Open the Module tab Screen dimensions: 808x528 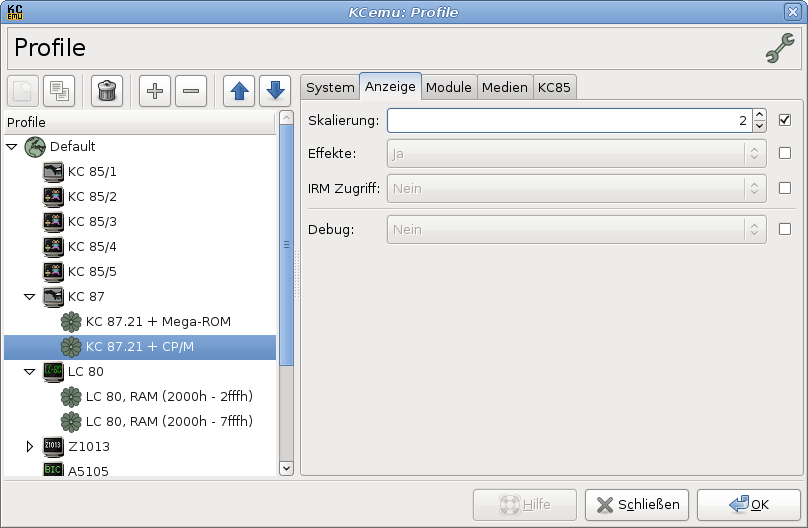pos(449,87)
